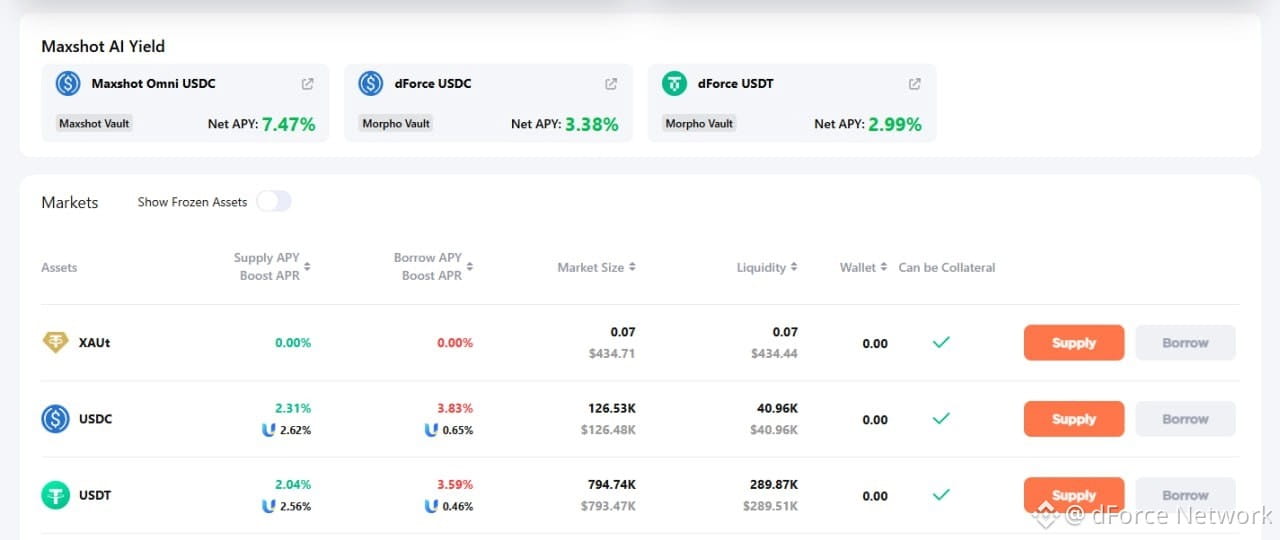Click Morpho Vault tag on dForce USDT
The image size is (1280, 540).
click(699, 124)
